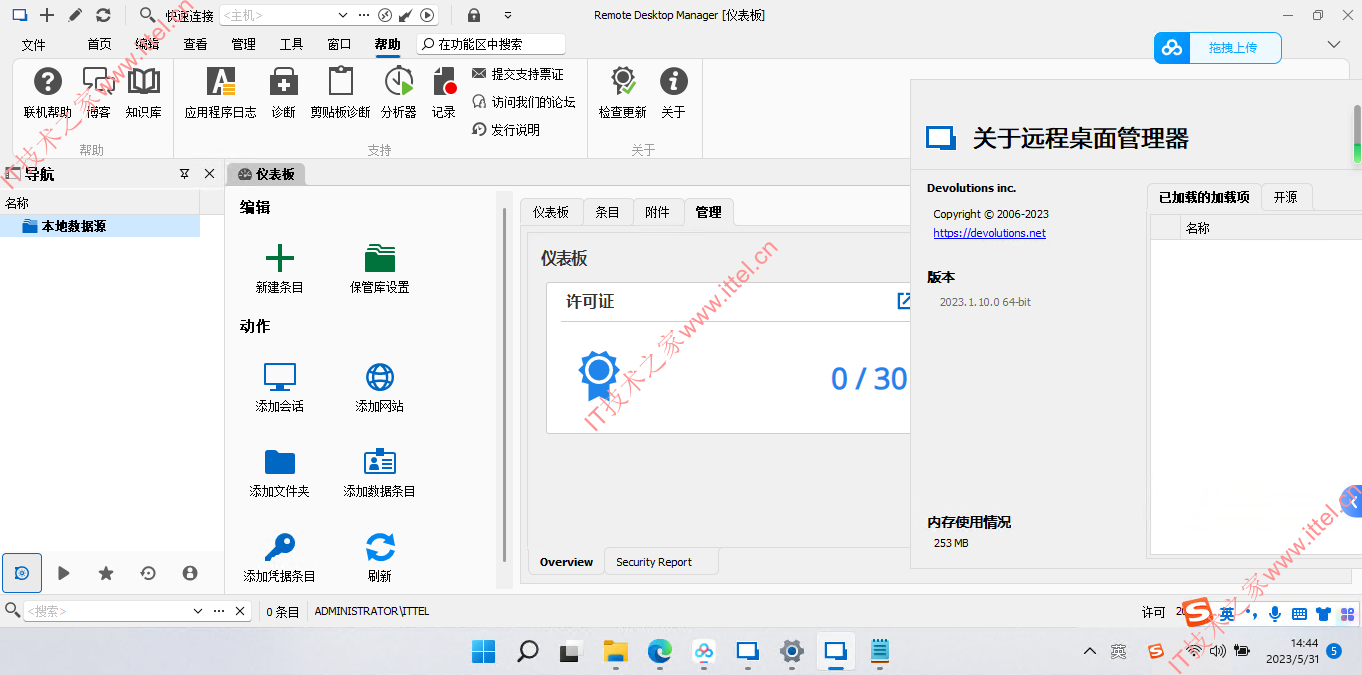Viewport: 1362px width, 675px height.
Task: Click the About panel vertical scrollbar
Action: pos(1357,135)
